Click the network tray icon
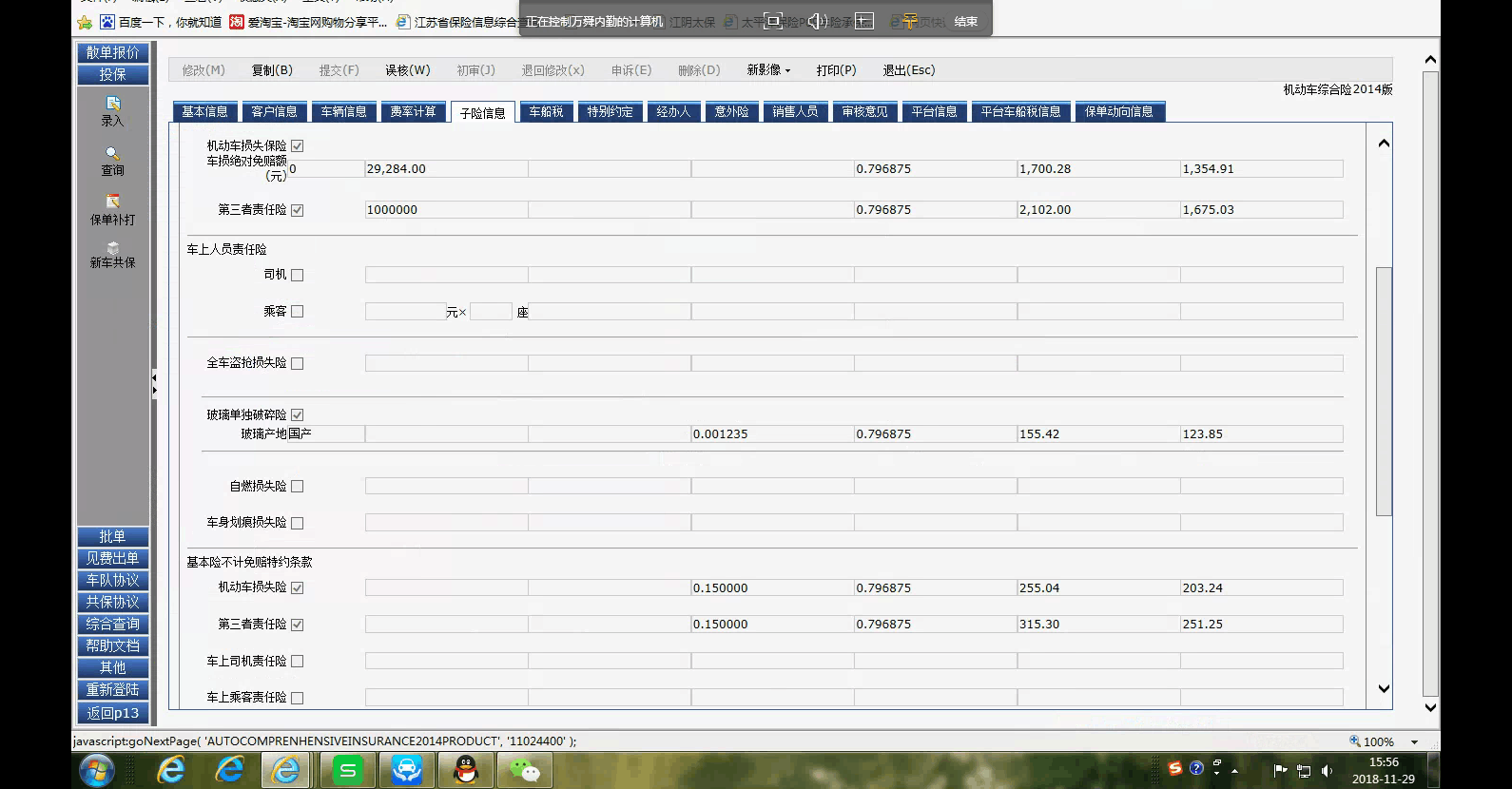This screenshot has height=789, width=1512. [x=1304, y=771]
